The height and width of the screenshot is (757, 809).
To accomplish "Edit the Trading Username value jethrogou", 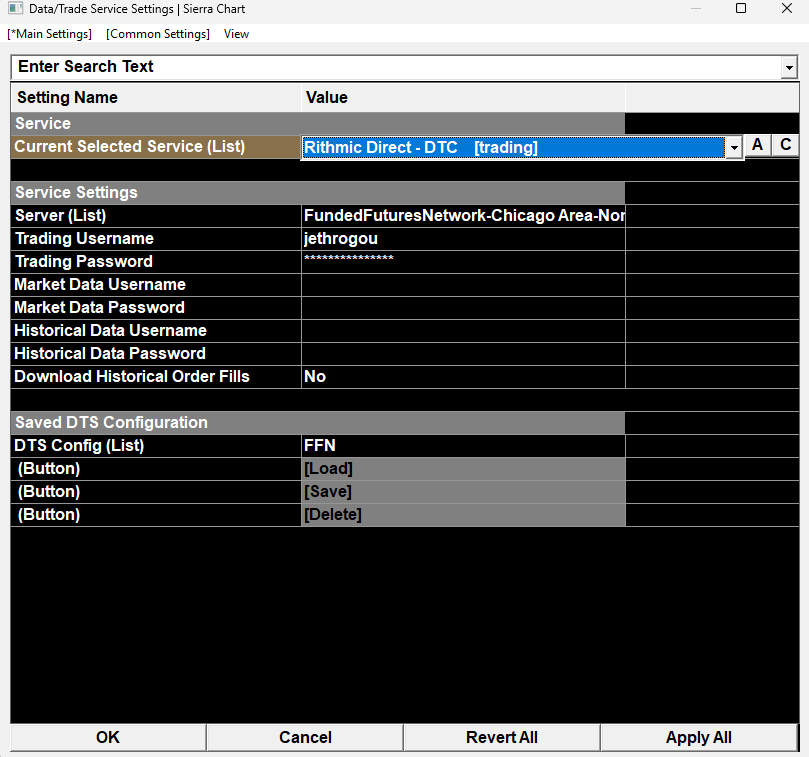I will click(x=463, y=239).
